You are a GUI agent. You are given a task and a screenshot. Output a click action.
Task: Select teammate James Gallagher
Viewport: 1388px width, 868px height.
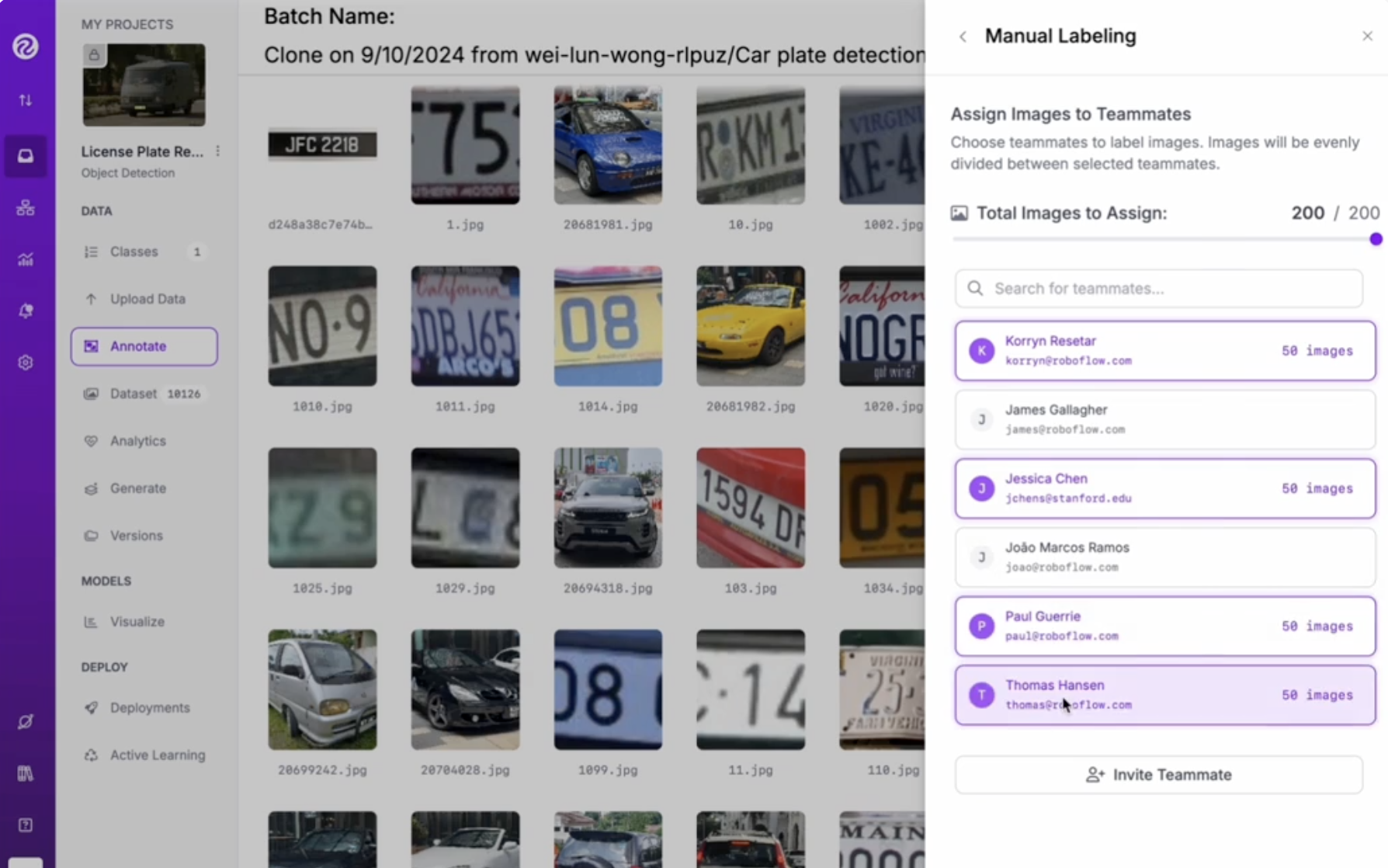tap(1165, 419)
